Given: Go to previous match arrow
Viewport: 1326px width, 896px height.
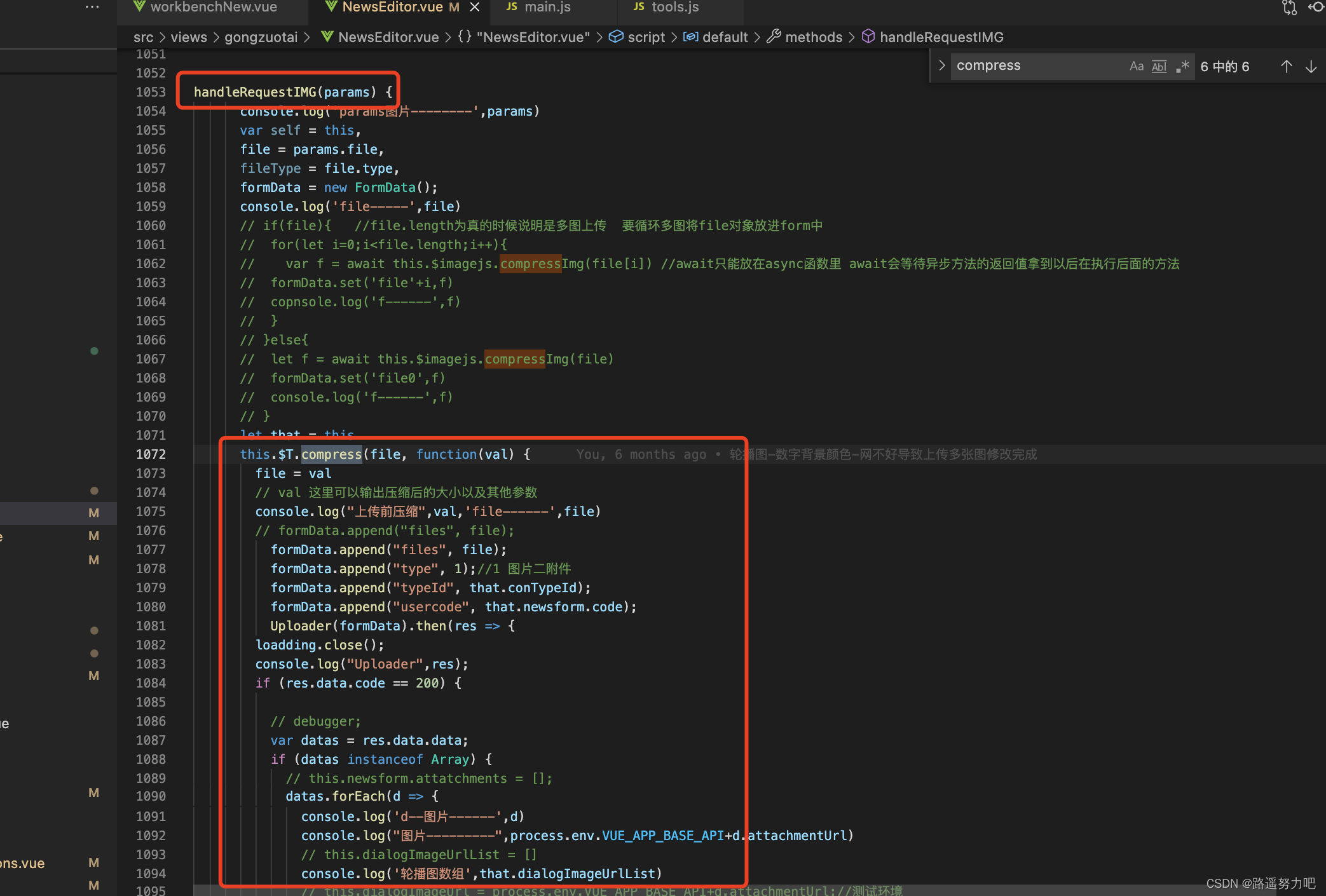Looking at the screenshot, I should (1286, 66).
